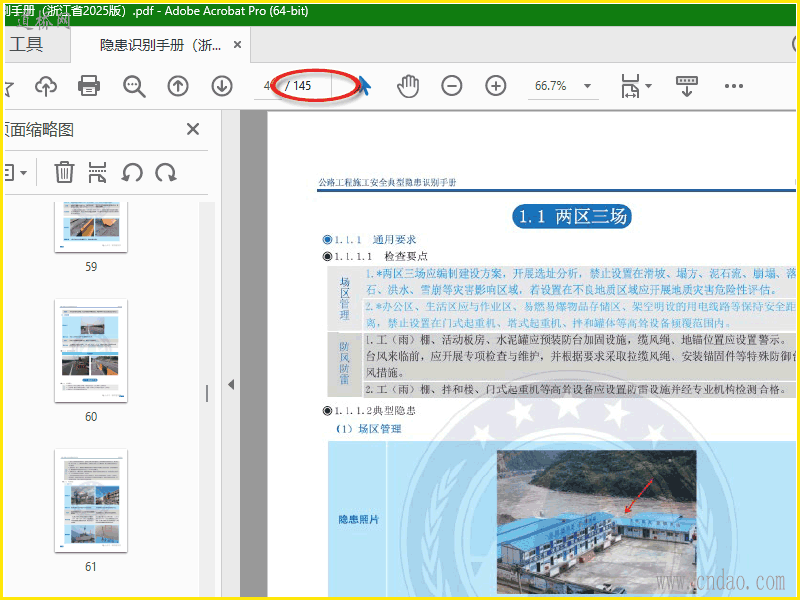Open the find text magnifier tool
Viewport: 800px width, 600px height.
point(134,86)
